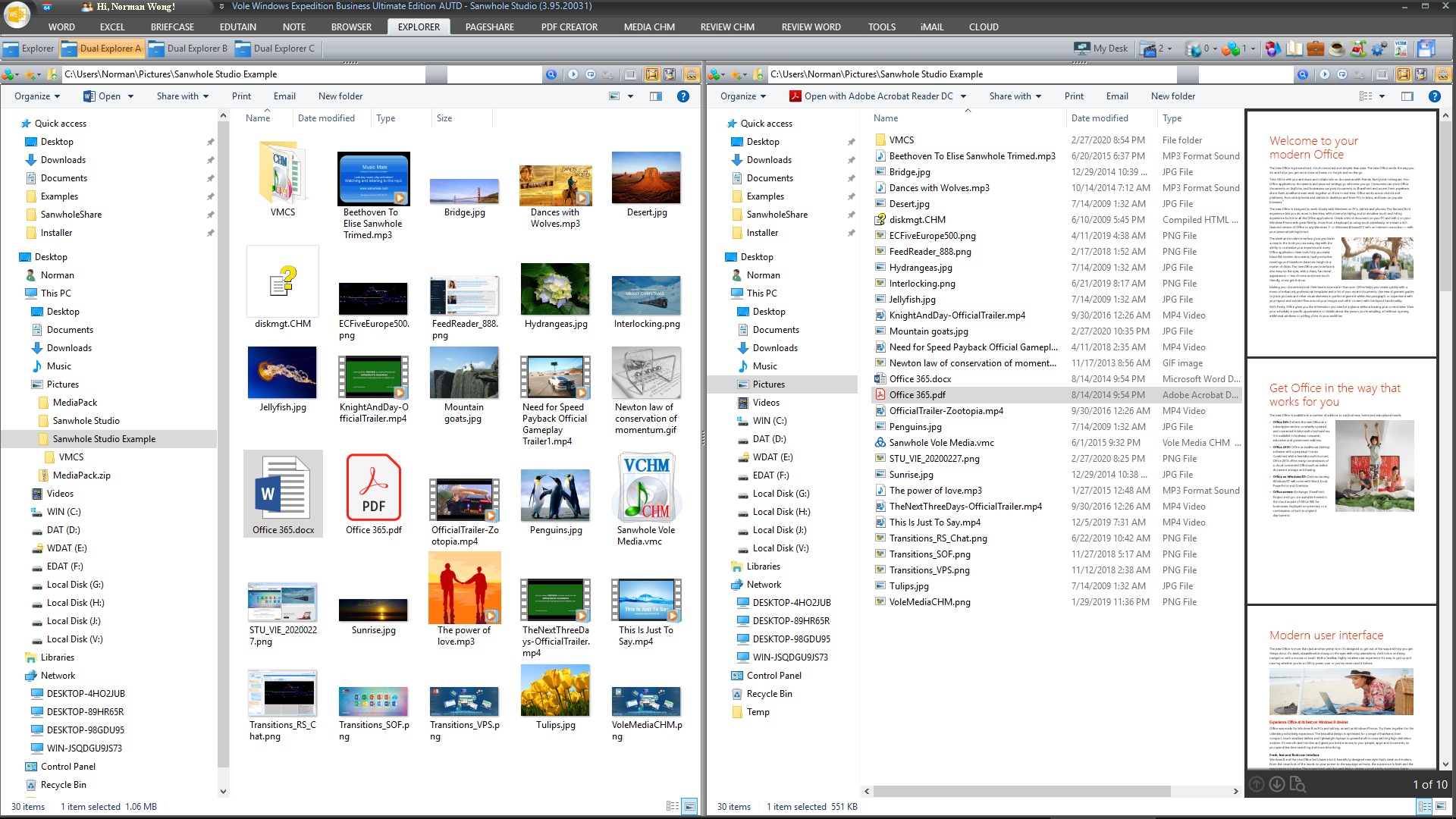Open My Desk

click(x=1101, y=49)
